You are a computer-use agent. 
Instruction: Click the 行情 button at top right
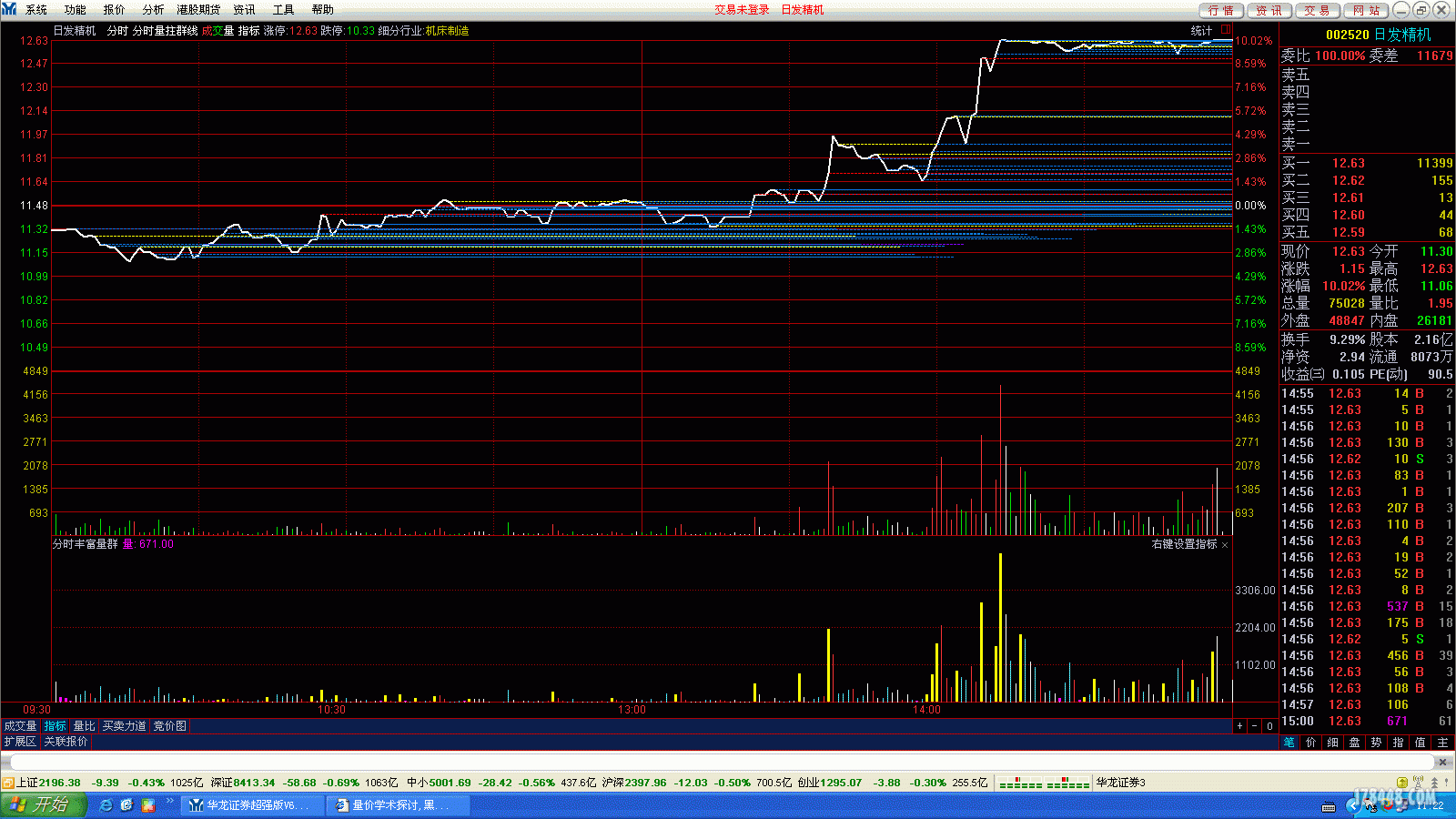click(1221, 10)
